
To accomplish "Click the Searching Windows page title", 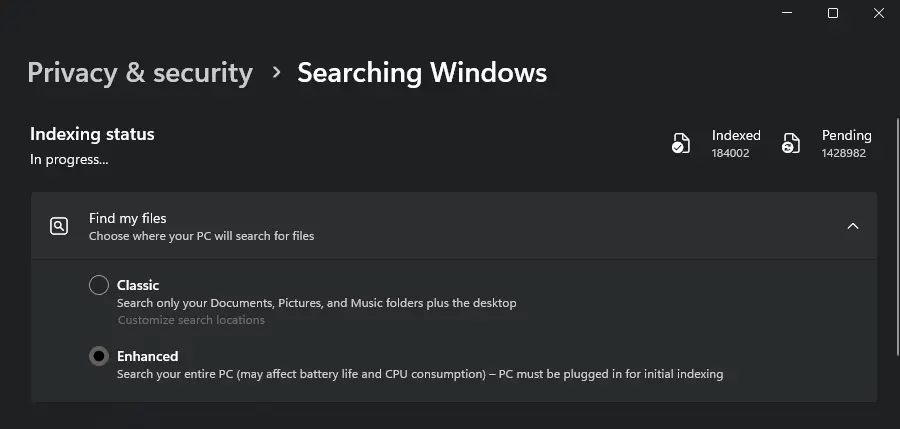I will pyautogui.click(x=422, y=73).
